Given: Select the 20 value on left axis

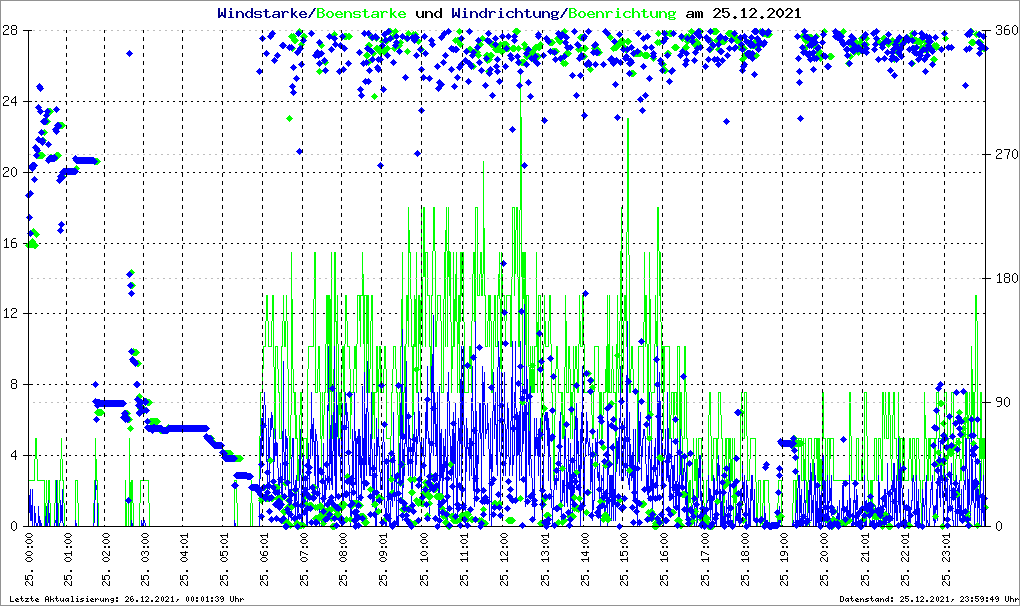Looking at the screenshot, I should coord(12,172).
